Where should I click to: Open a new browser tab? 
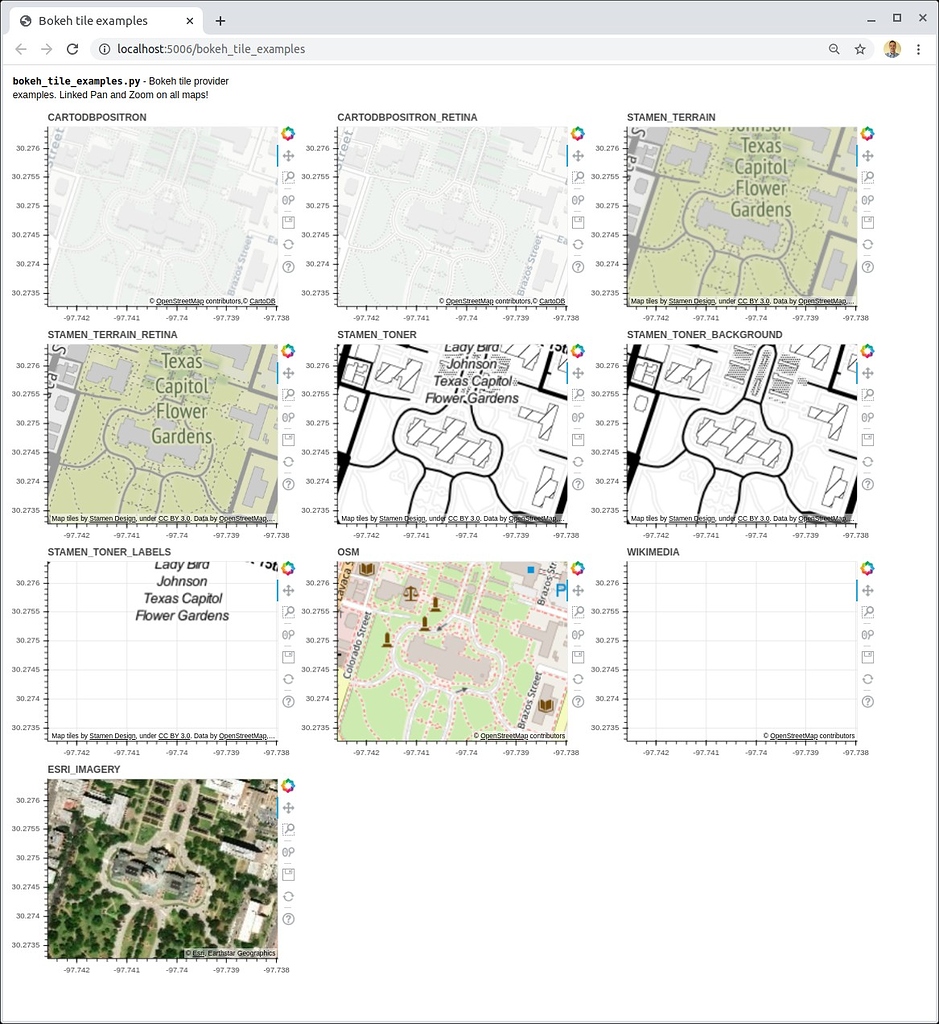(x=220, y=20)
